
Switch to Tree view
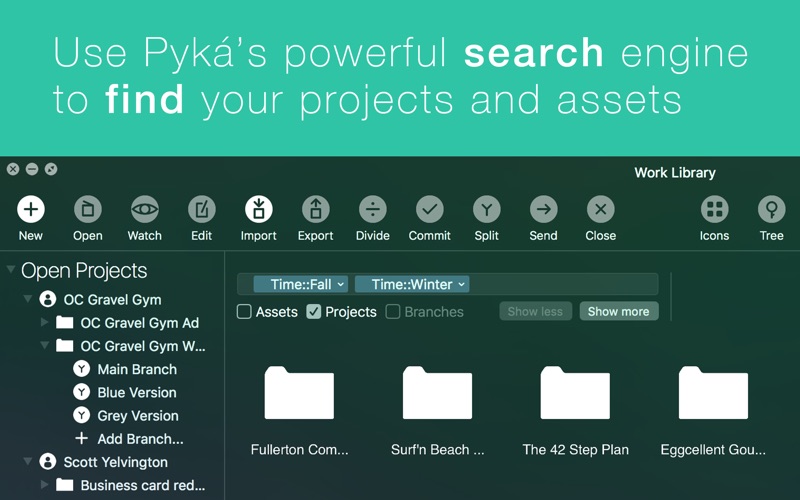pyautogui.click(x=771, y=209)
